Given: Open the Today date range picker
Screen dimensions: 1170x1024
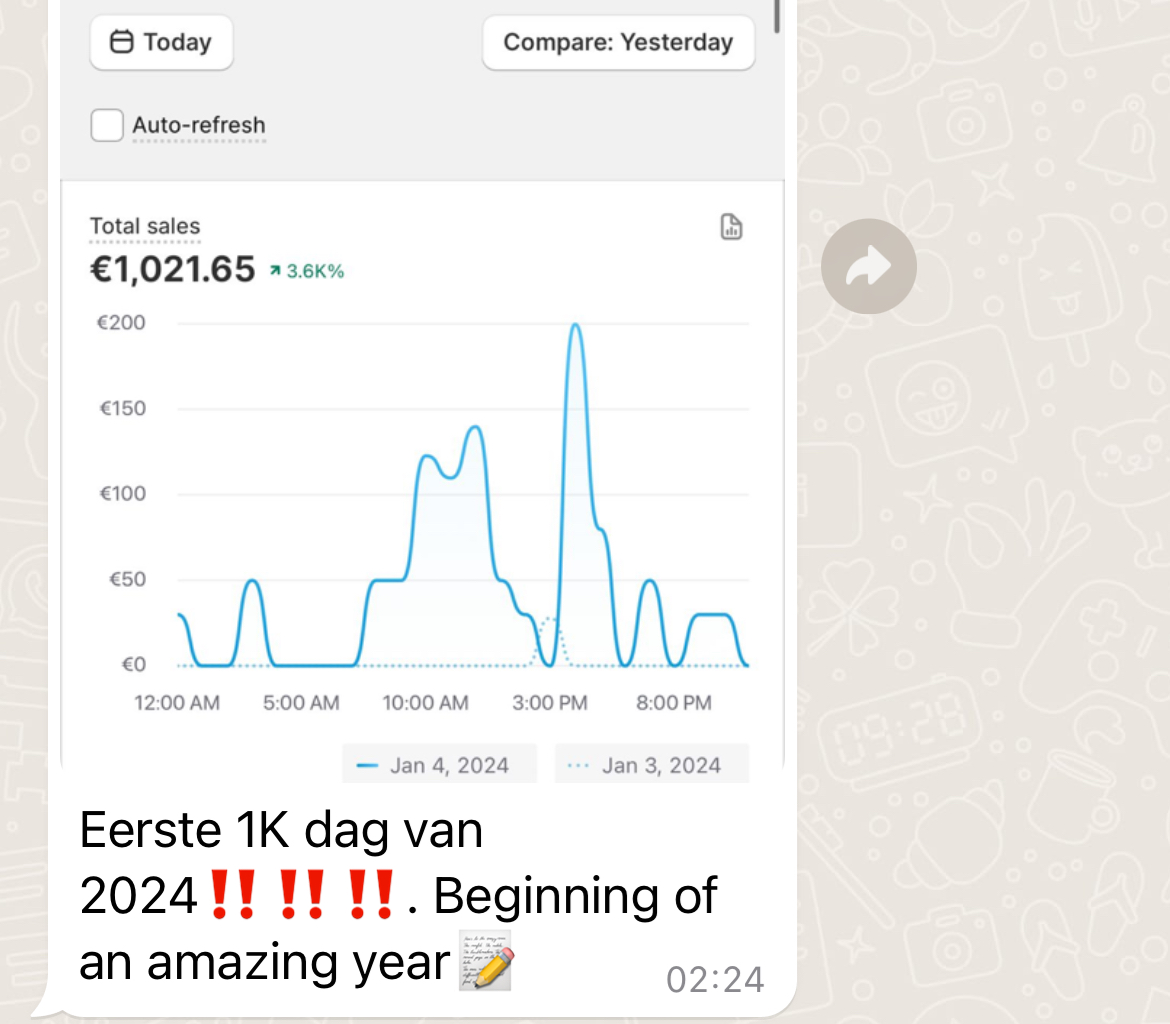Looking at the screenshot, I should 161,43.
